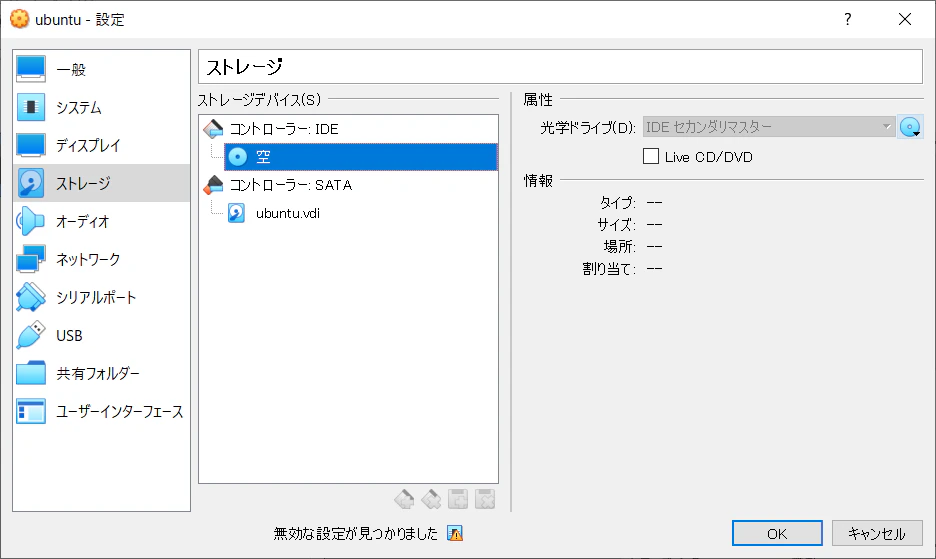The image size is (936, 559).
Task: Open the ディスプレイ settings category
Action: click(101, 145)
